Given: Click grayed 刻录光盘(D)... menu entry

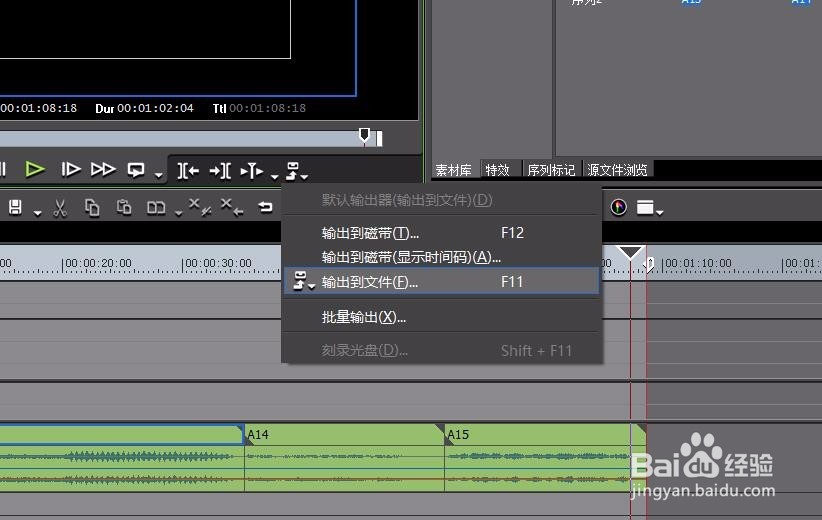Looking at the screenshot, I should [441, 350].
